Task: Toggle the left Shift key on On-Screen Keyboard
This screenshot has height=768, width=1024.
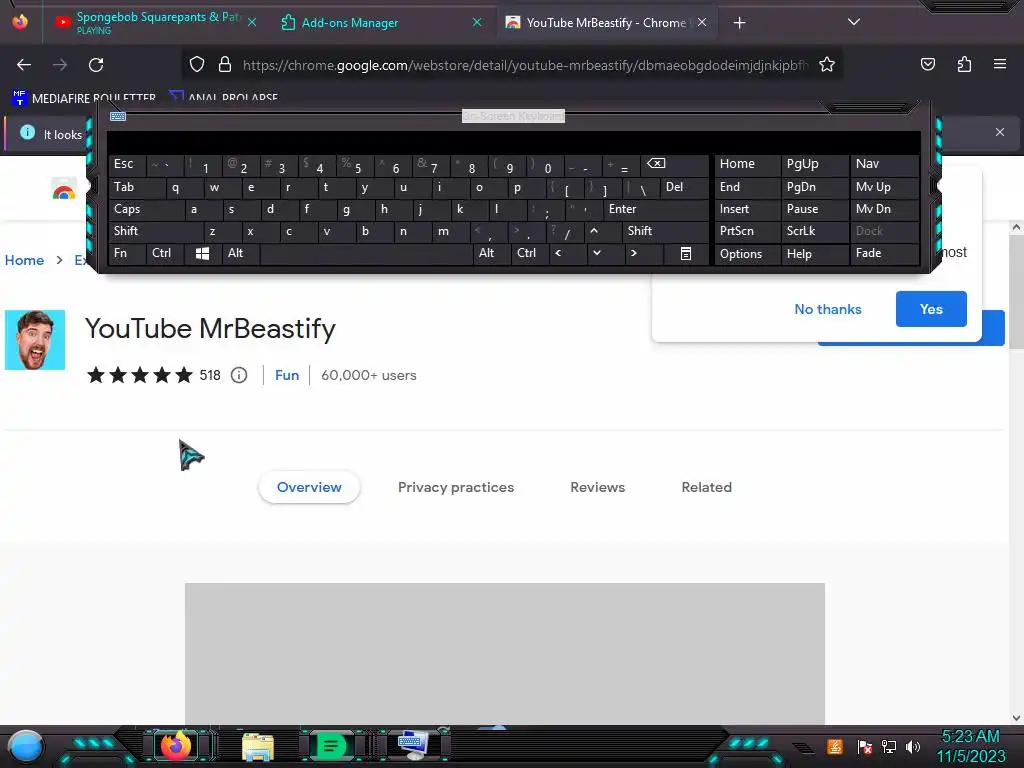Action: click(x=155, y=231)
